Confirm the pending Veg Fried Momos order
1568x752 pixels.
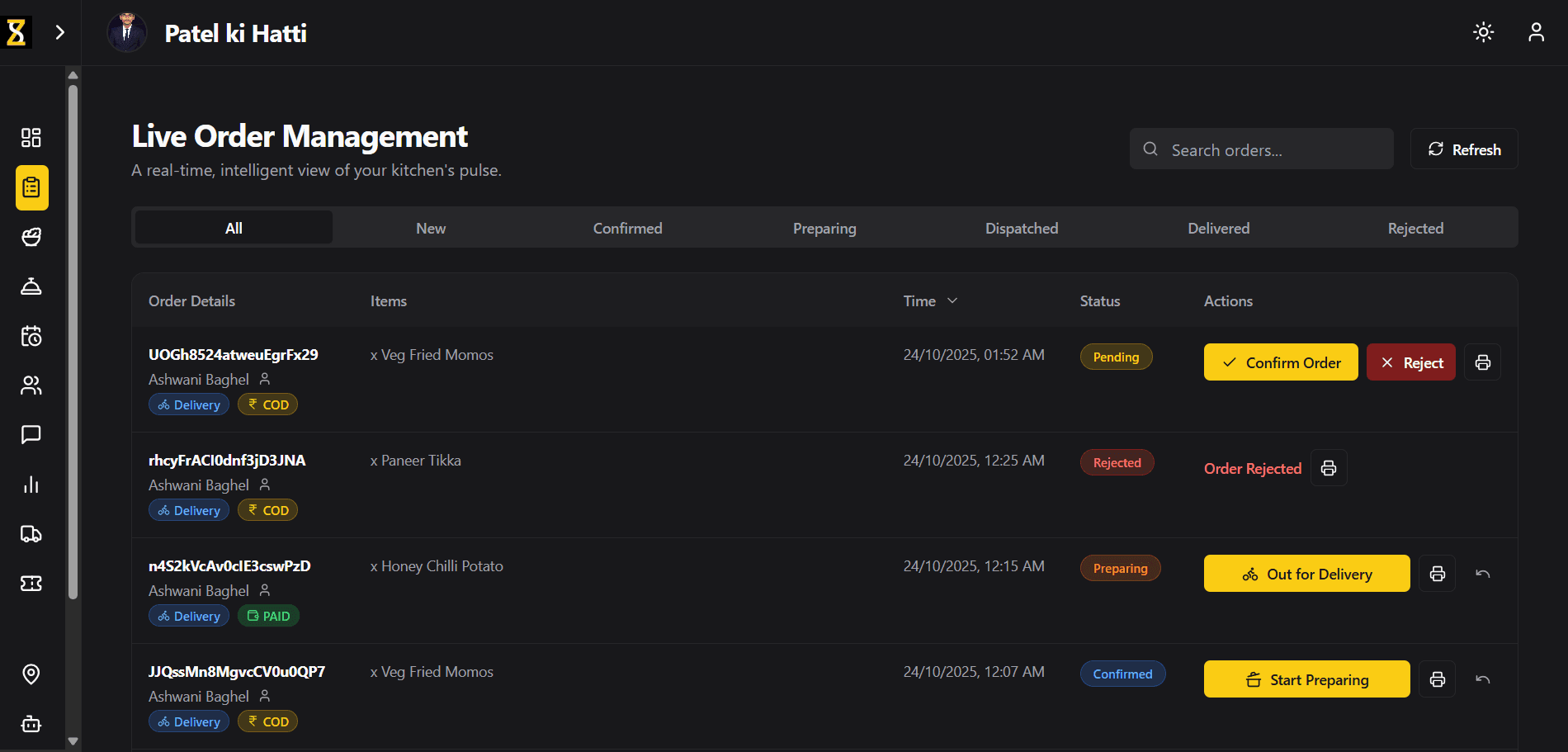(1280, 362)
